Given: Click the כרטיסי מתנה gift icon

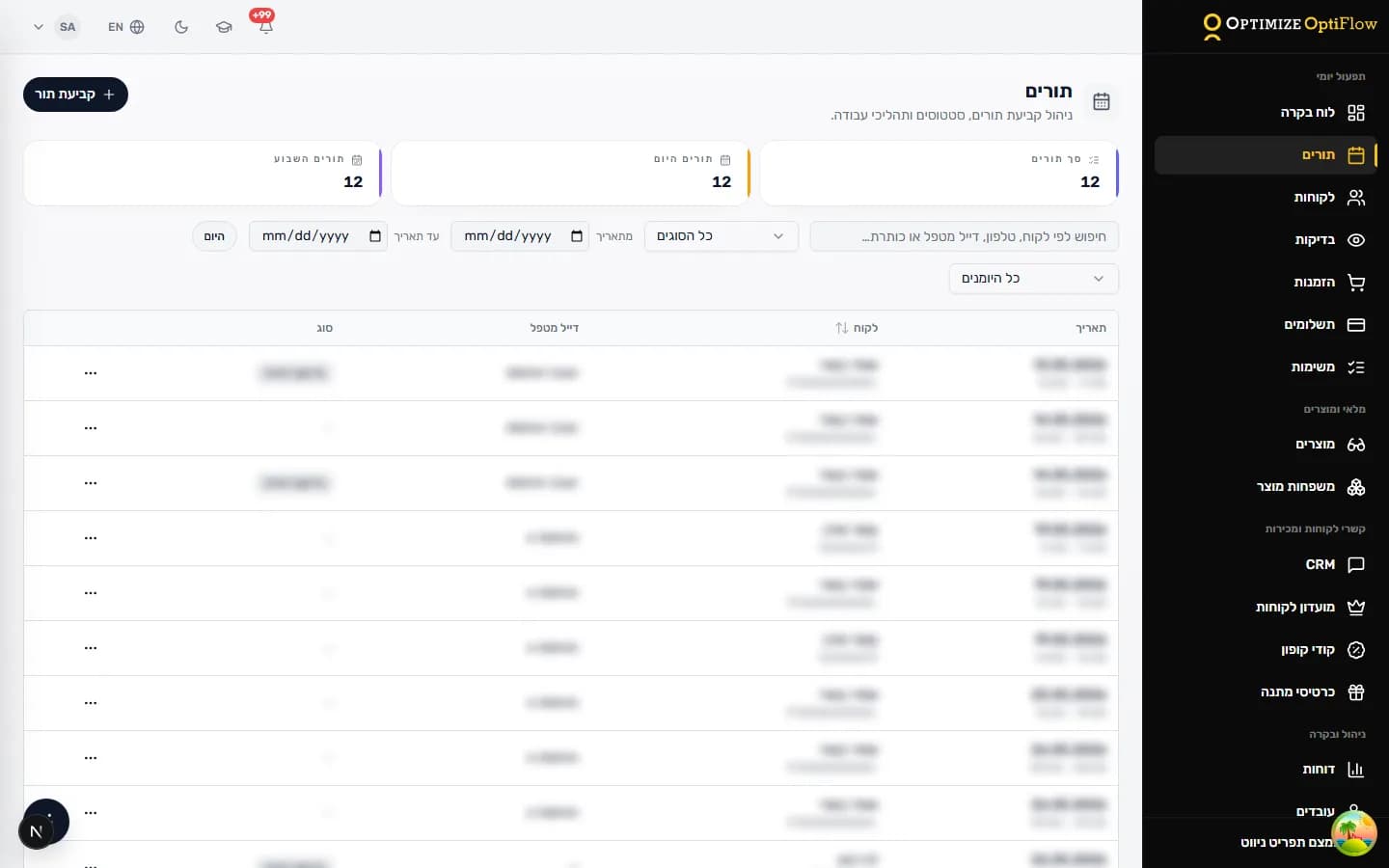Looking at the screenshot, I should [x=1356, y=692].
